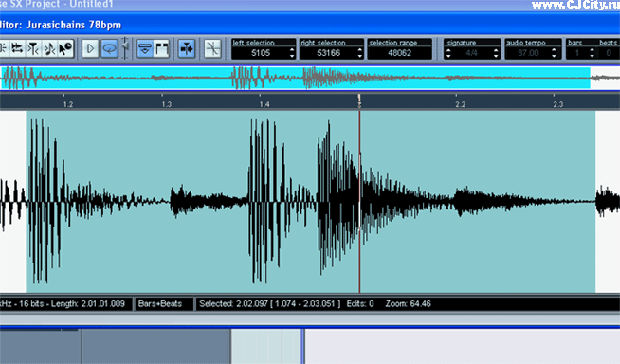Click the Selected 2.02.097 status text
620x364 pixels.
pos(270,304)
